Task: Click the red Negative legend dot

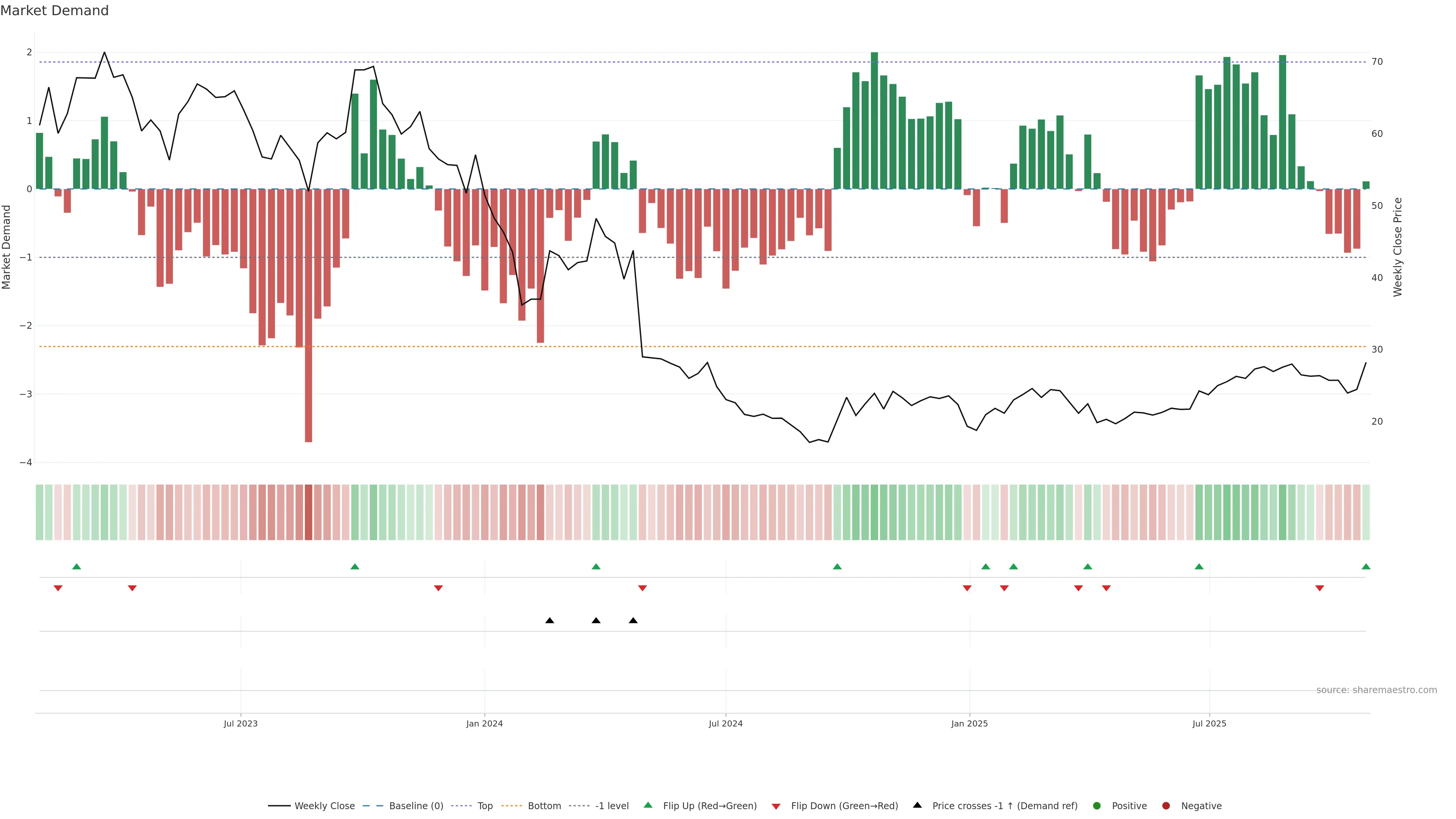Action: coord(1166,805)
